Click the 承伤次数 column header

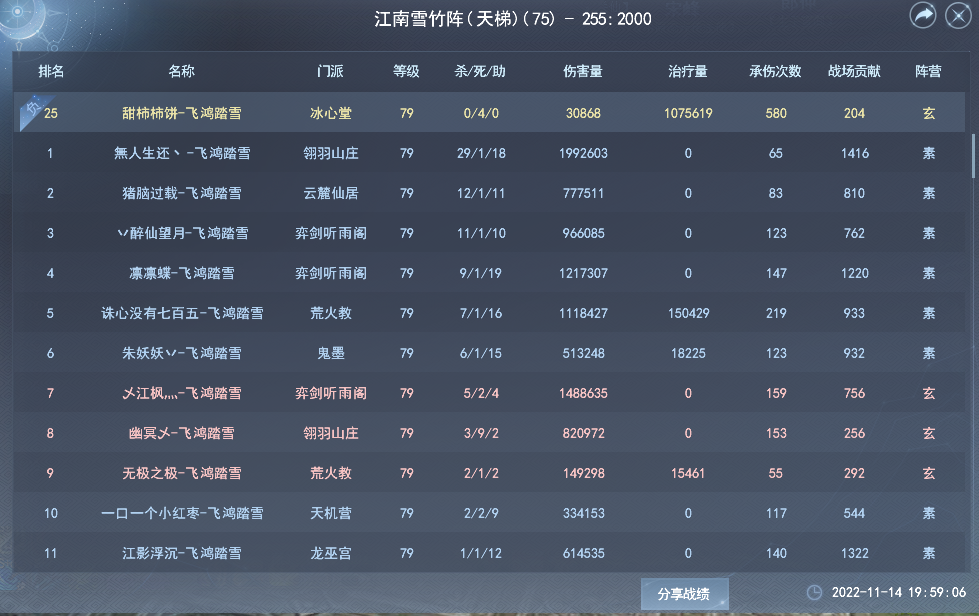pos(775,71)
